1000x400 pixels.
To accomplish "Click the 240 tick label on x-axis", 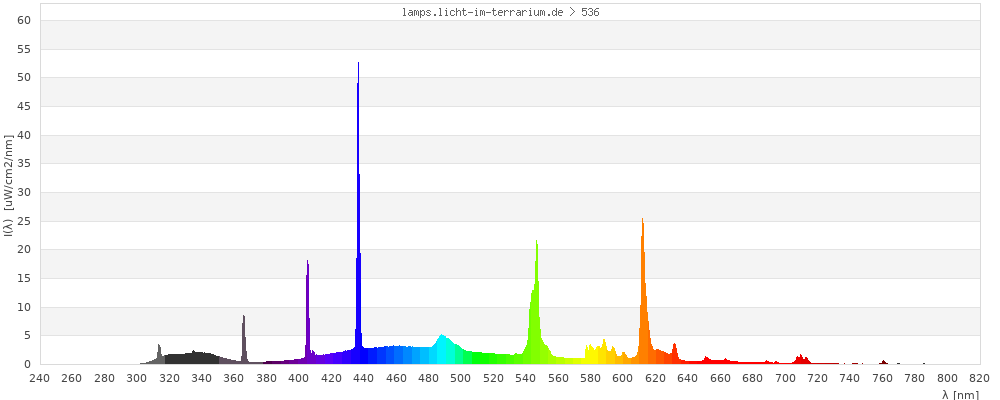I will point(40,378).
